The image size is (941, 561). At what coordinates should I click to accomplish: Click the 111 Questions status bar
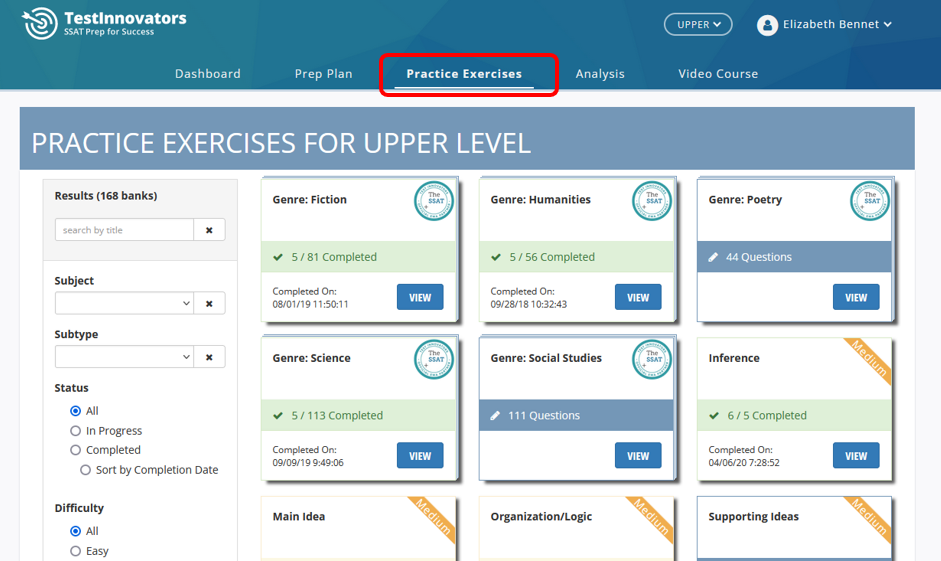576,415
